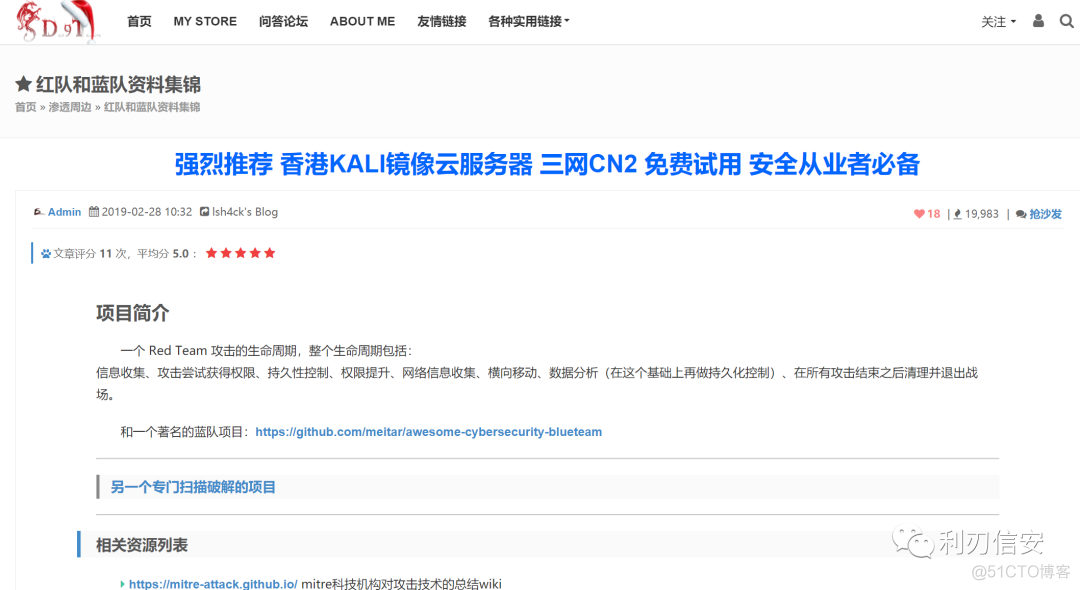Open ABOUT ME menu item
Viewport: 1080px width, 590px height.
(x=362, y=21)
